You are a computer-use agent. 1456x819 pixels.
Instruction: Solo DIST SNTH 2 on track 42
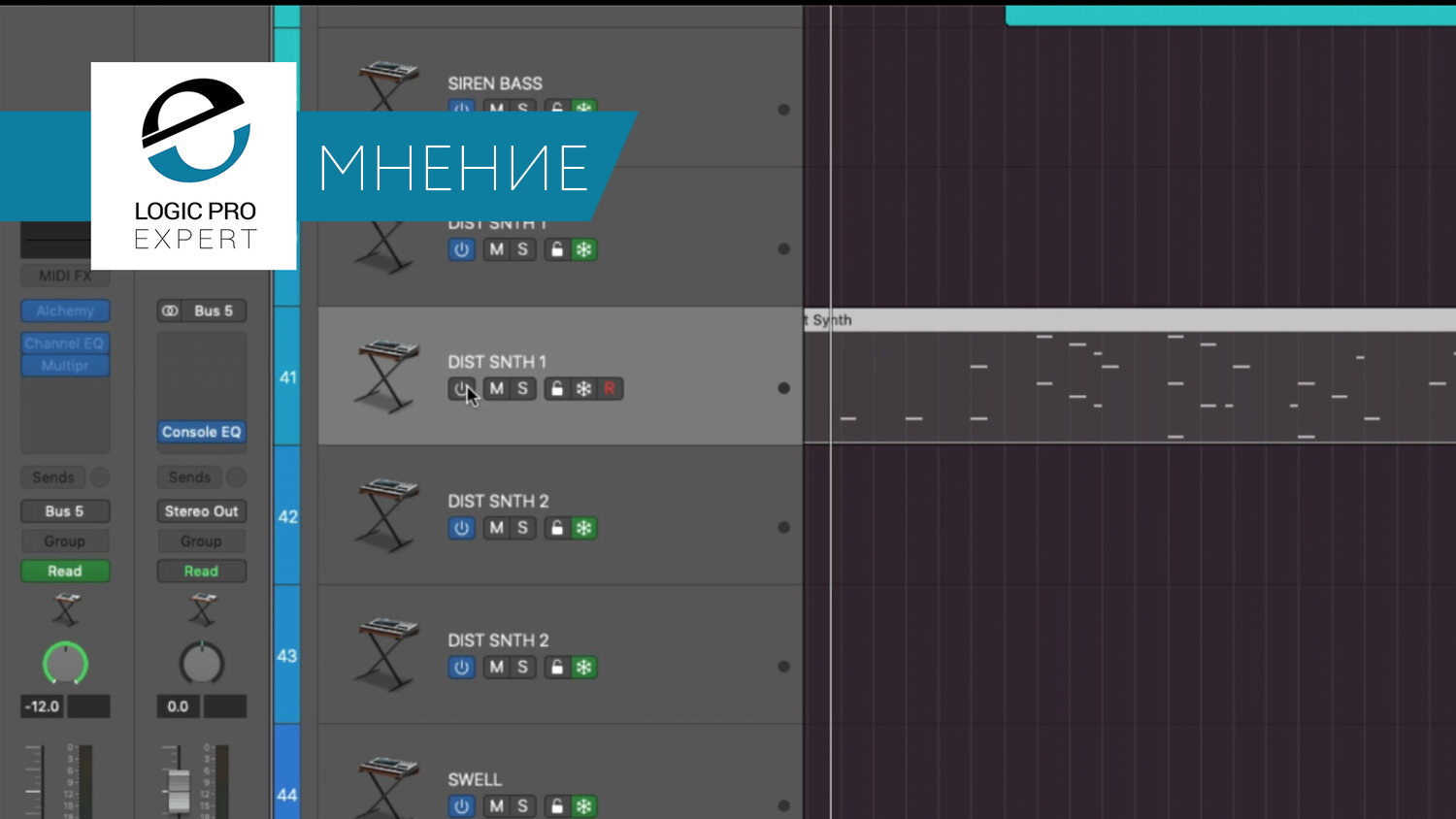pos(523,528)
